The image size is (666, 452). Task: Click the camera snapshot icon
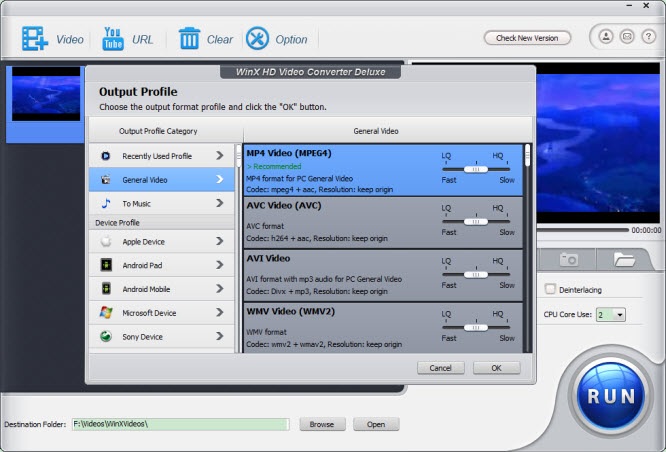[x=568, y=259]
